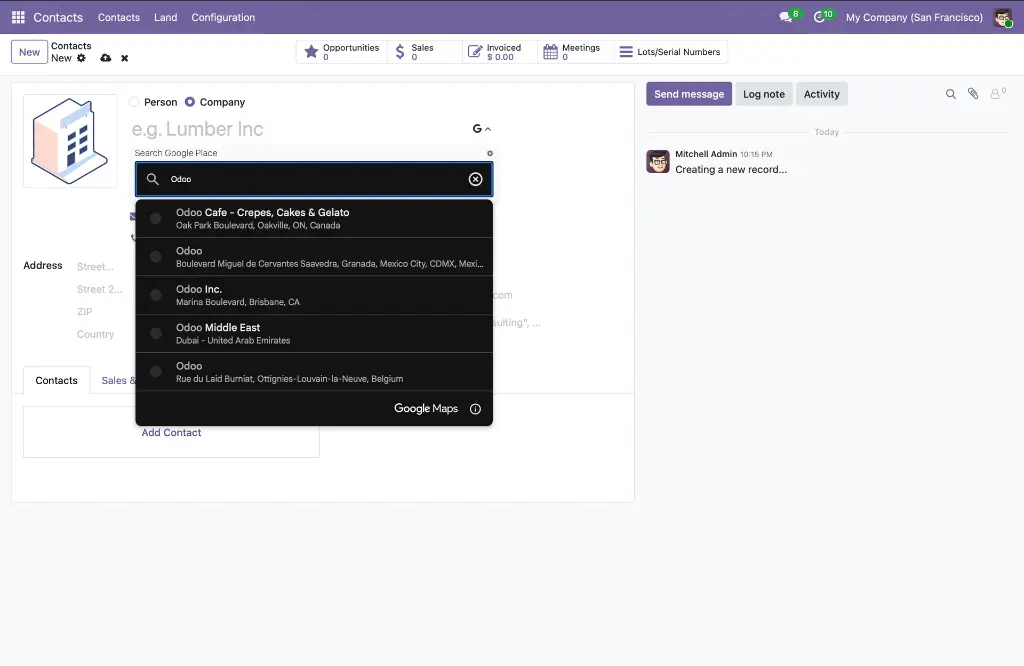Click Send message button
The image size is (1024, 666).
689,94
